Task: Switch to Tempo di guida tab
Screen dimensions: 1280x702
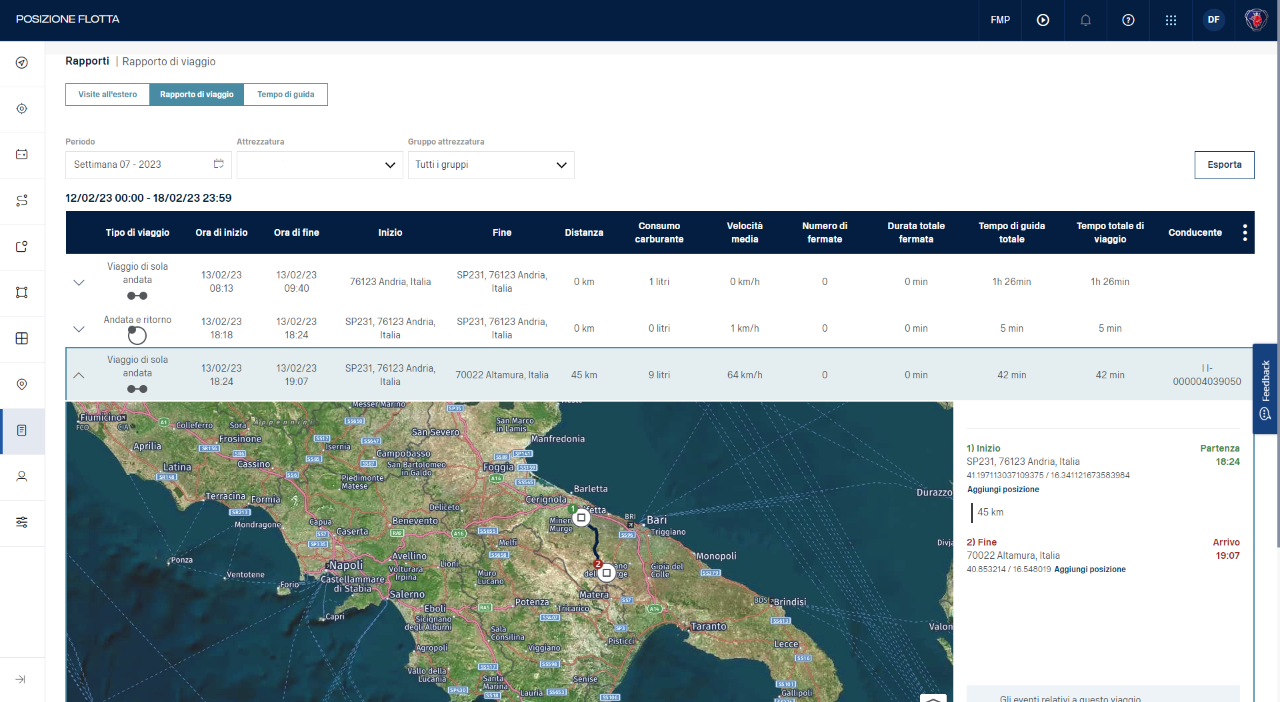Action: (285, 94)
